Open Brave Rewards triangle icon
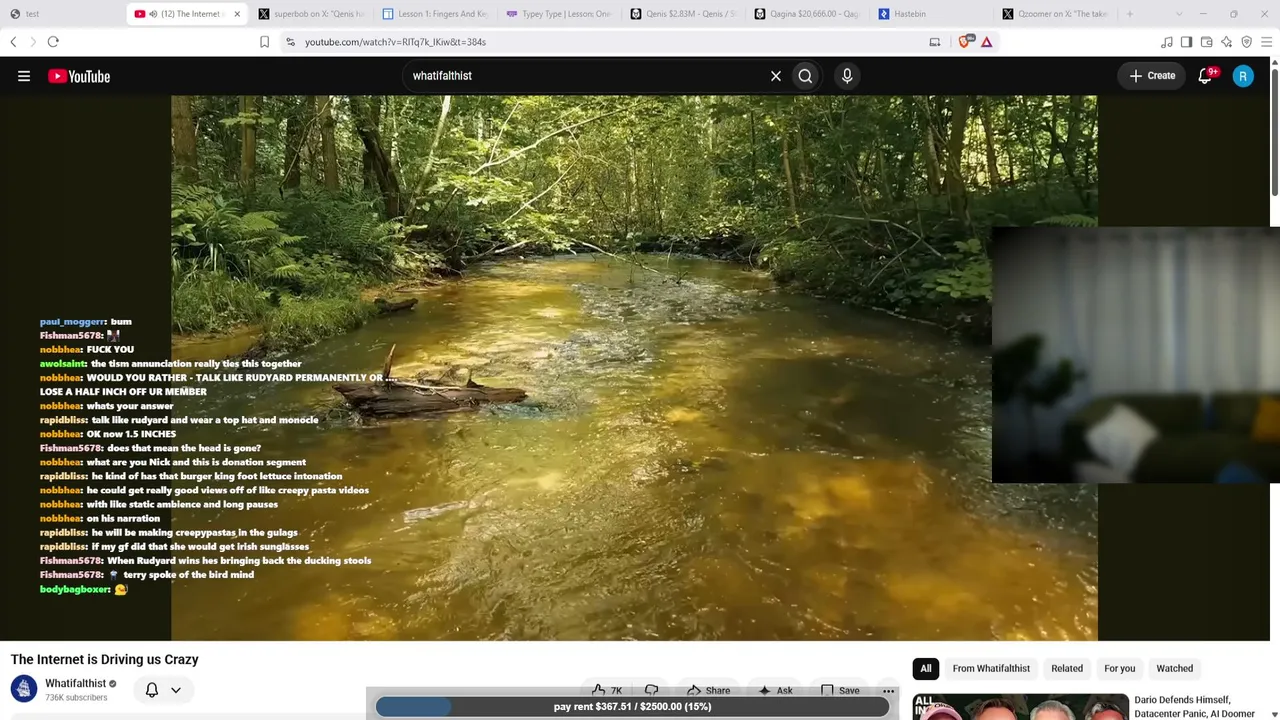Image resolution: width=1280 pixels, height=720 pixels. [987, 42]
